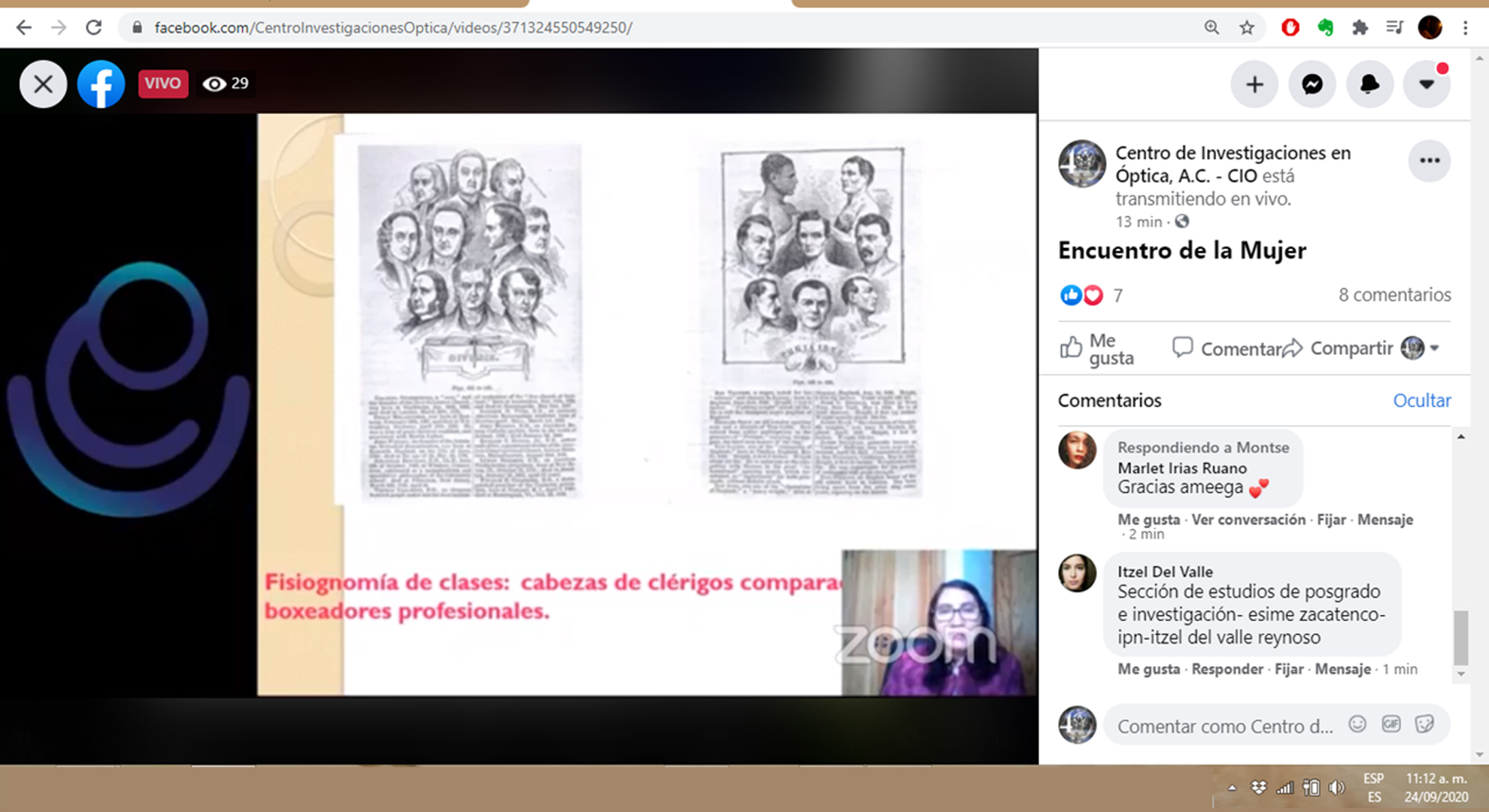Open emoji picker in comment box
Viewport: 1489px width, 812px height.
tap(1357, 724)
